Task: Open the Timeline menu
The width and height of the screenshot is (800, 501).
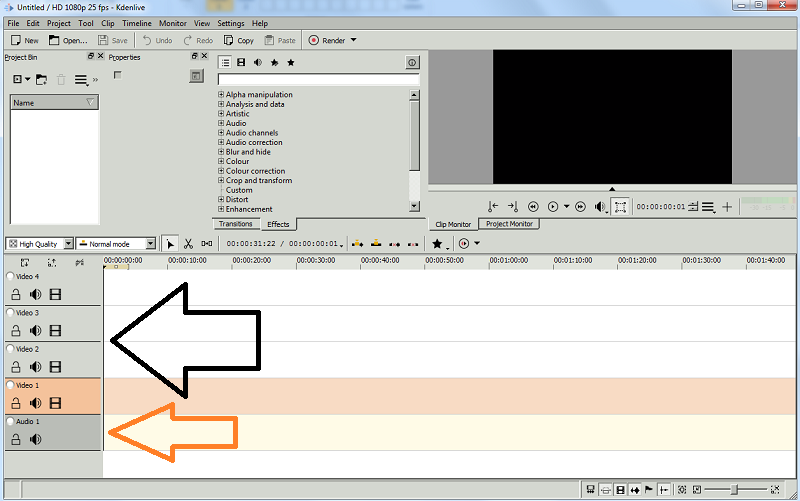Action: point(137,23)
